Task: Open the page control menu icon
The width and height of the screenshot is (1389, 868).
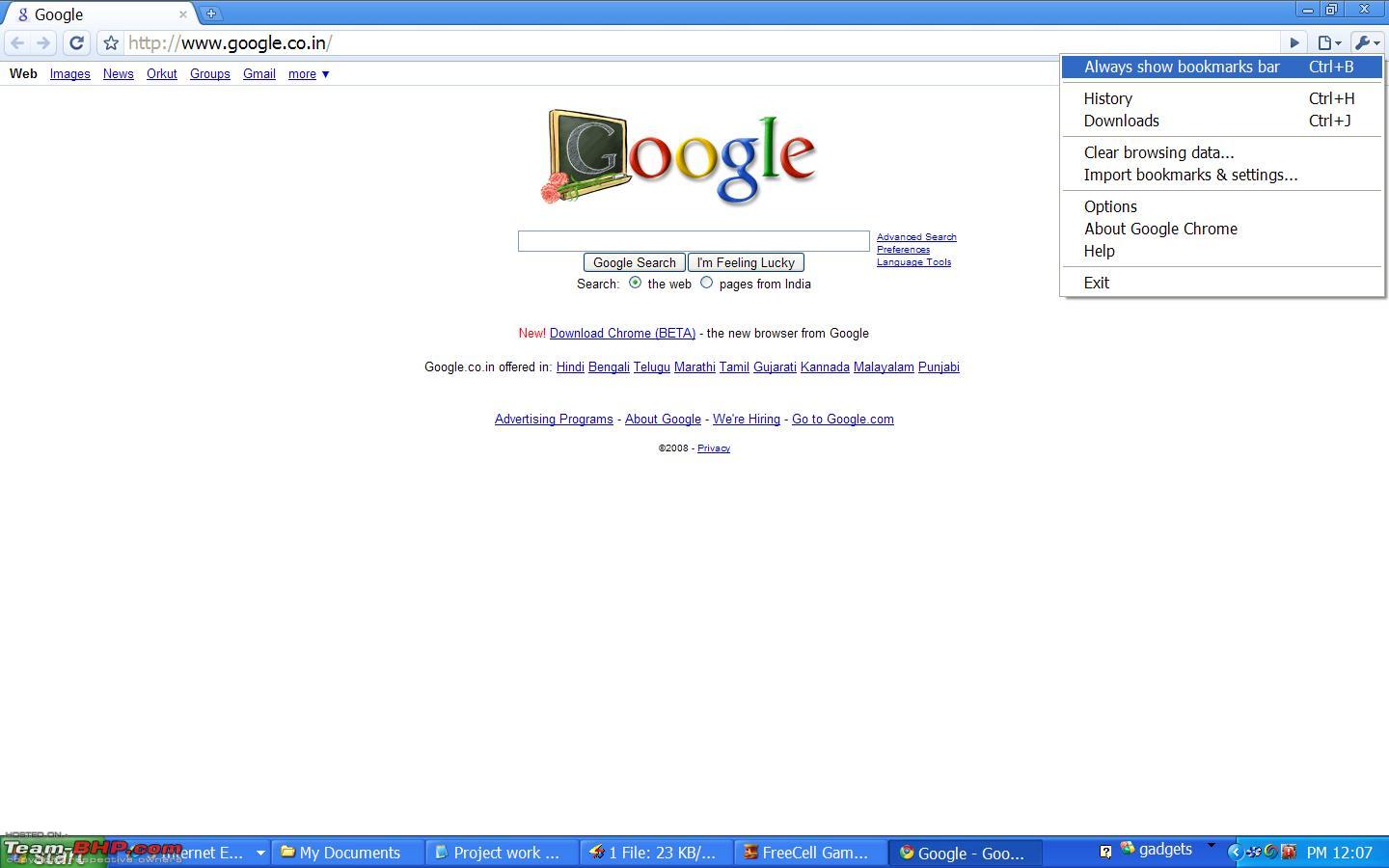Action: point(1329,42)
